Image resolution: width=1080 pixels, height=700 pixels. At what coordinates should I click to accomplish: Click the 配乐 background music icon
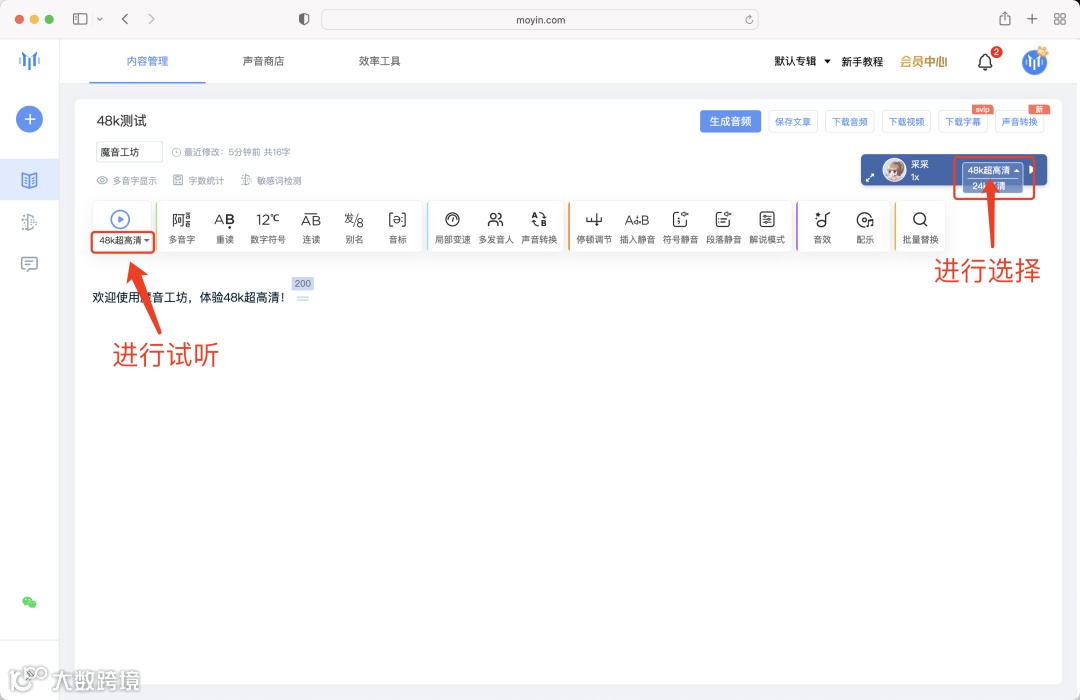(x=865, y=226)
